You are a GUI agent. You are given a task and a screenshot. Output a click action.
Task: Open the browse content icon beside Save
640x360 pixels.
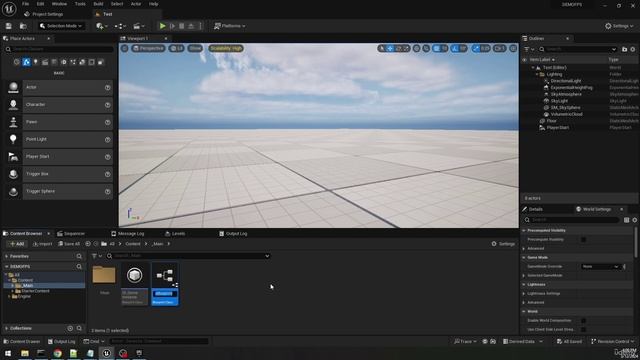click(23, 26)
